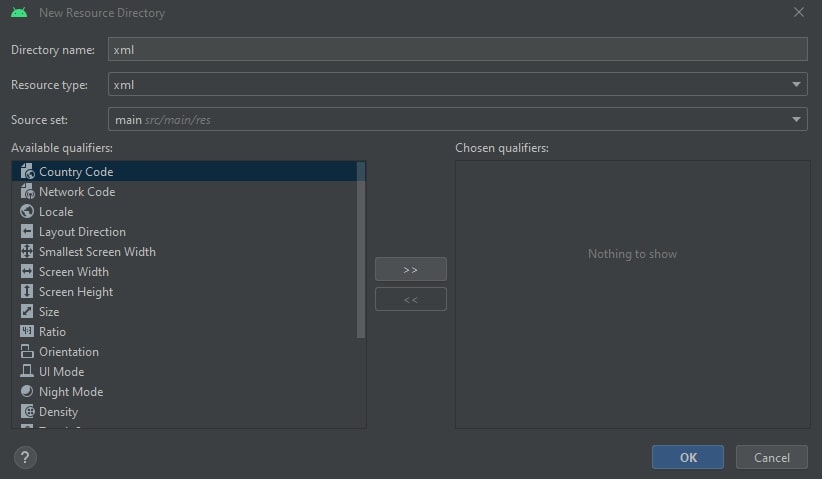This screenshot has height=479, width=822.
Task: Click the available qualifiers list scrollbar
Action: point(361,250)
